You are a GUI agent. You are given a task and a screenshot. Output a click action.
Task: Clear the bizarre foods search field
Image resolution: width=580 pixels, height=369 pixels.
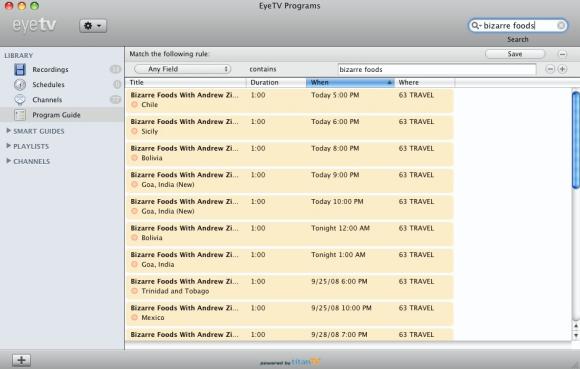(x=561, y=25)
